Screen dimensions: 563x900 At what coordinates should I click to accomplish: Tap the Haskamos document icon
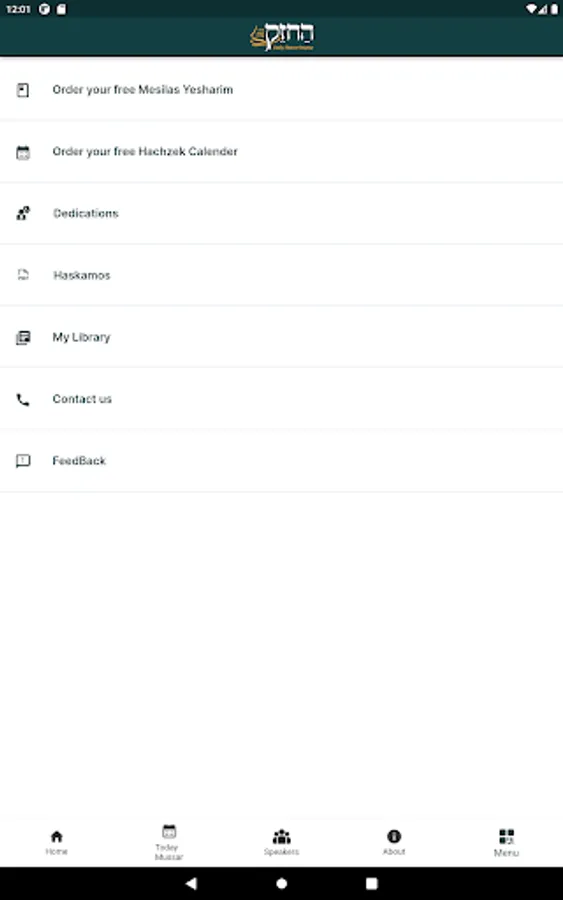[23, 275]
